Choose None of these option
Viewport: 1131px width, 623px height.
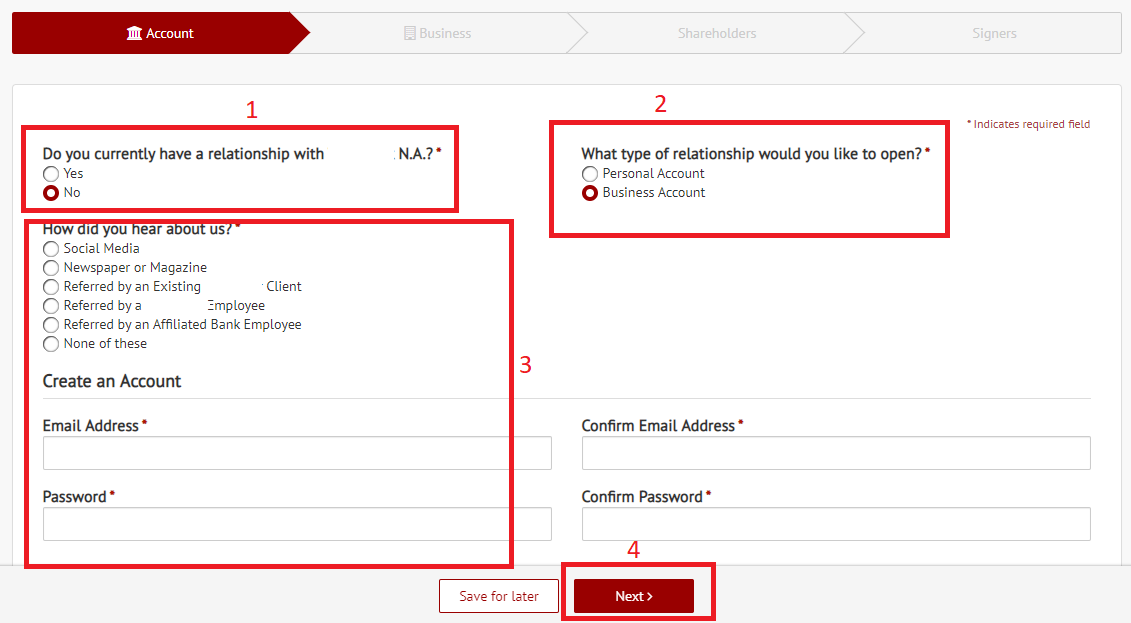51,343
